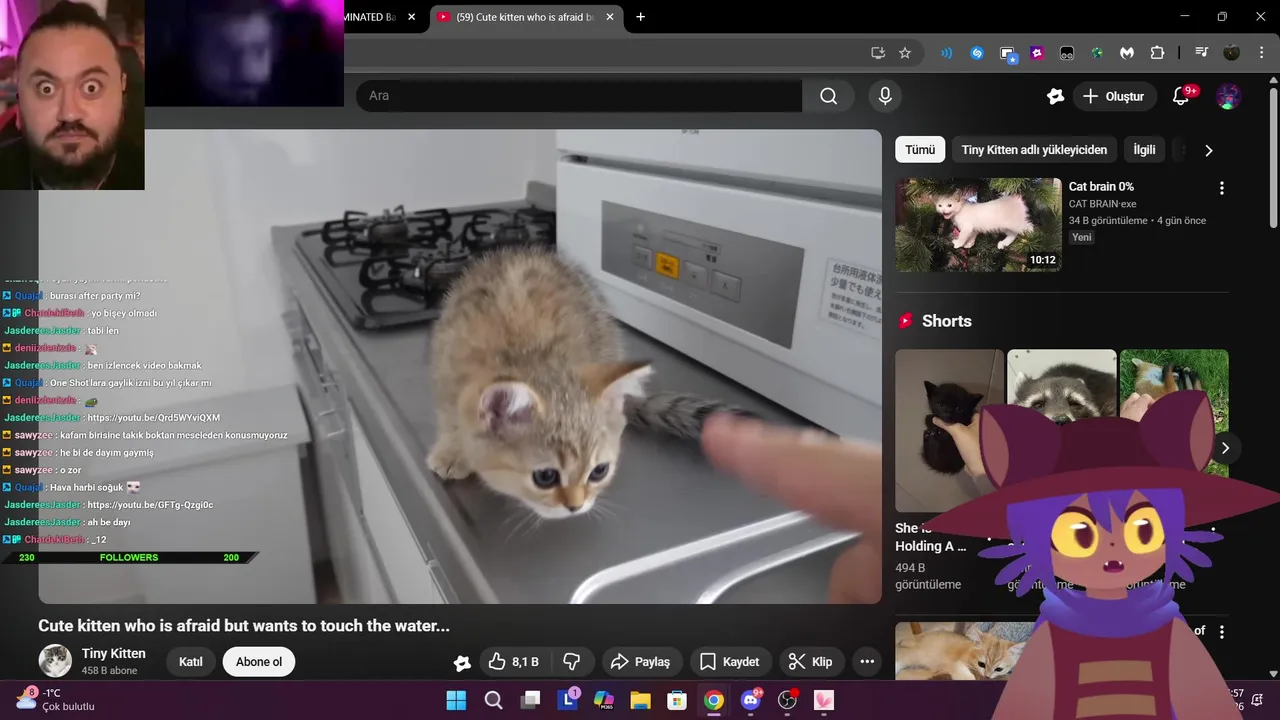Open the picture-in-picture extension icon
Image resolution: width=1280 pixels, height=720 pixels.
point(1008,54)
